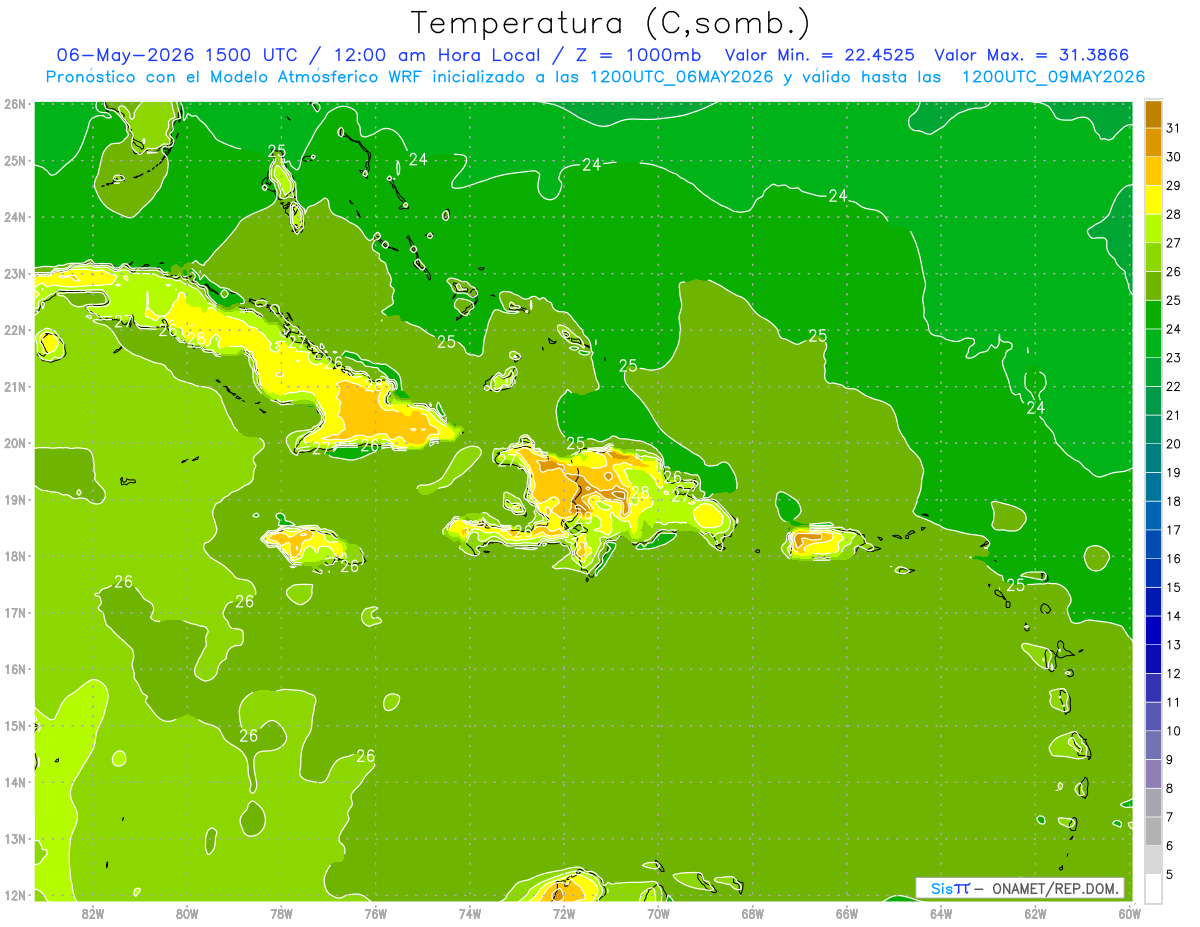Viewport: 1200px width, 927px height.
Task: Select the yellow legend swatch between 28 and 29
Action: (1153, 199)
